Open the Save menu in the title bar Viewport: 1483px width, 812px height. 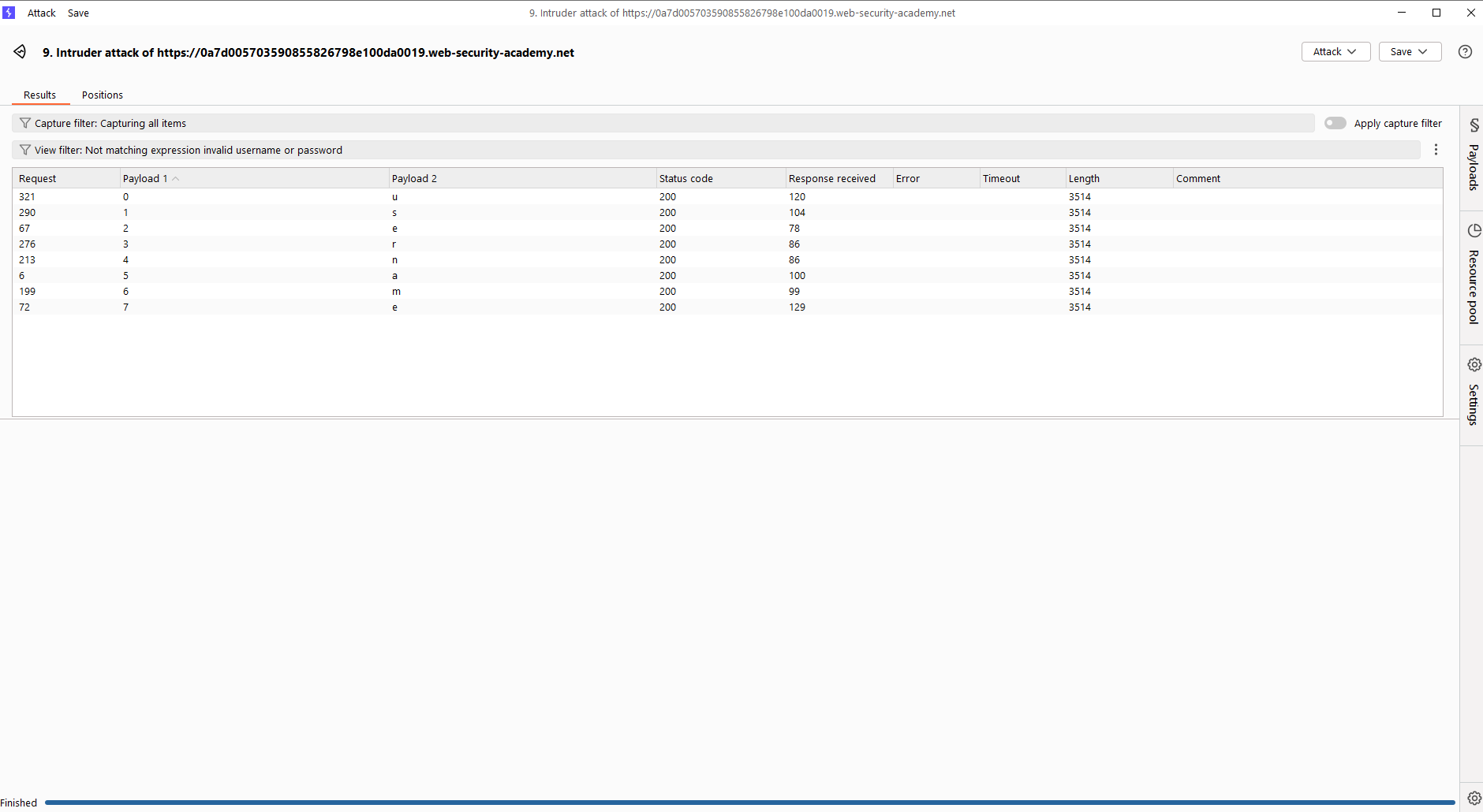[78, 13]
